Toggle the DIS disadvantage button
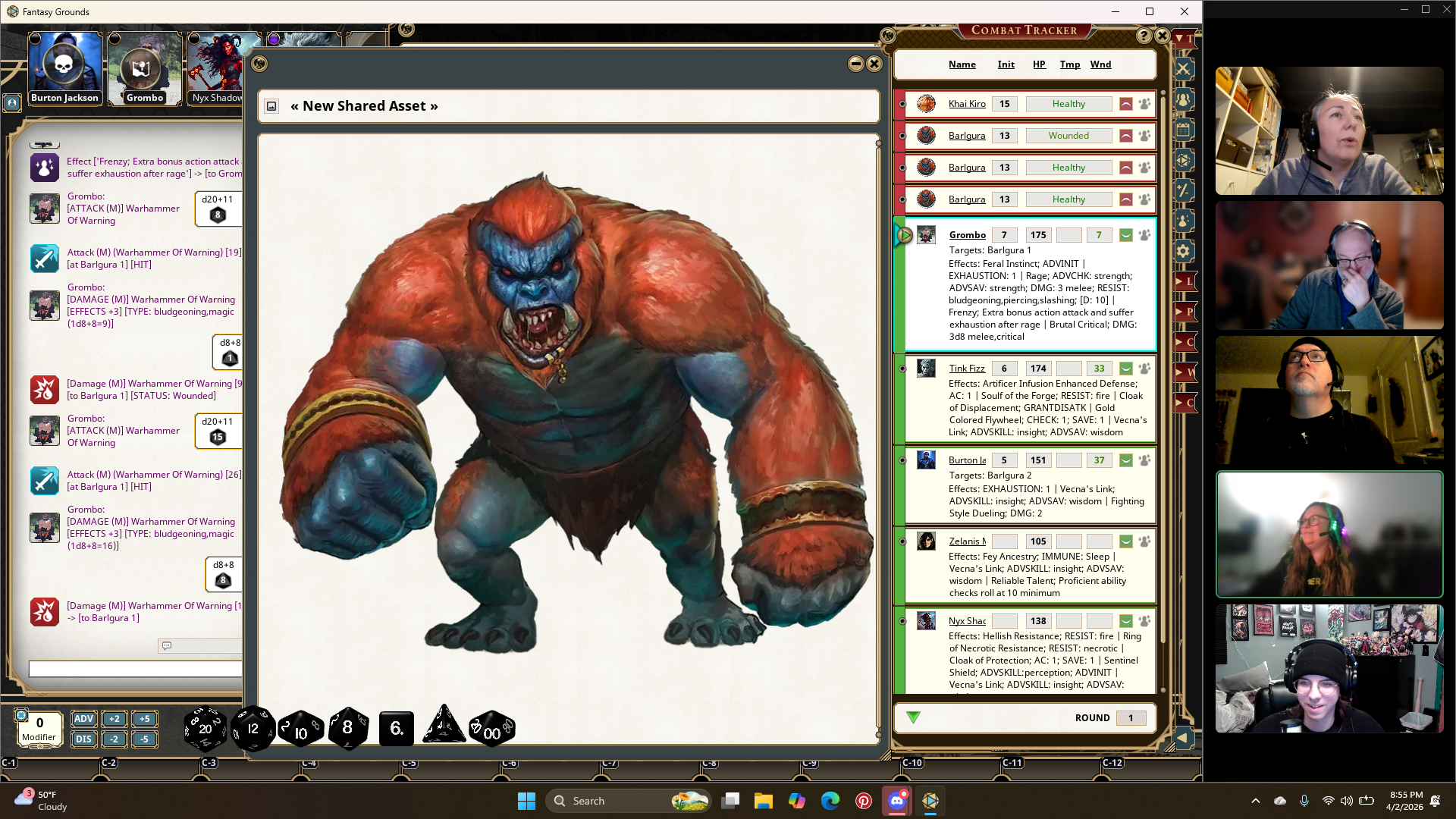1456x819 pixels. 83,739
